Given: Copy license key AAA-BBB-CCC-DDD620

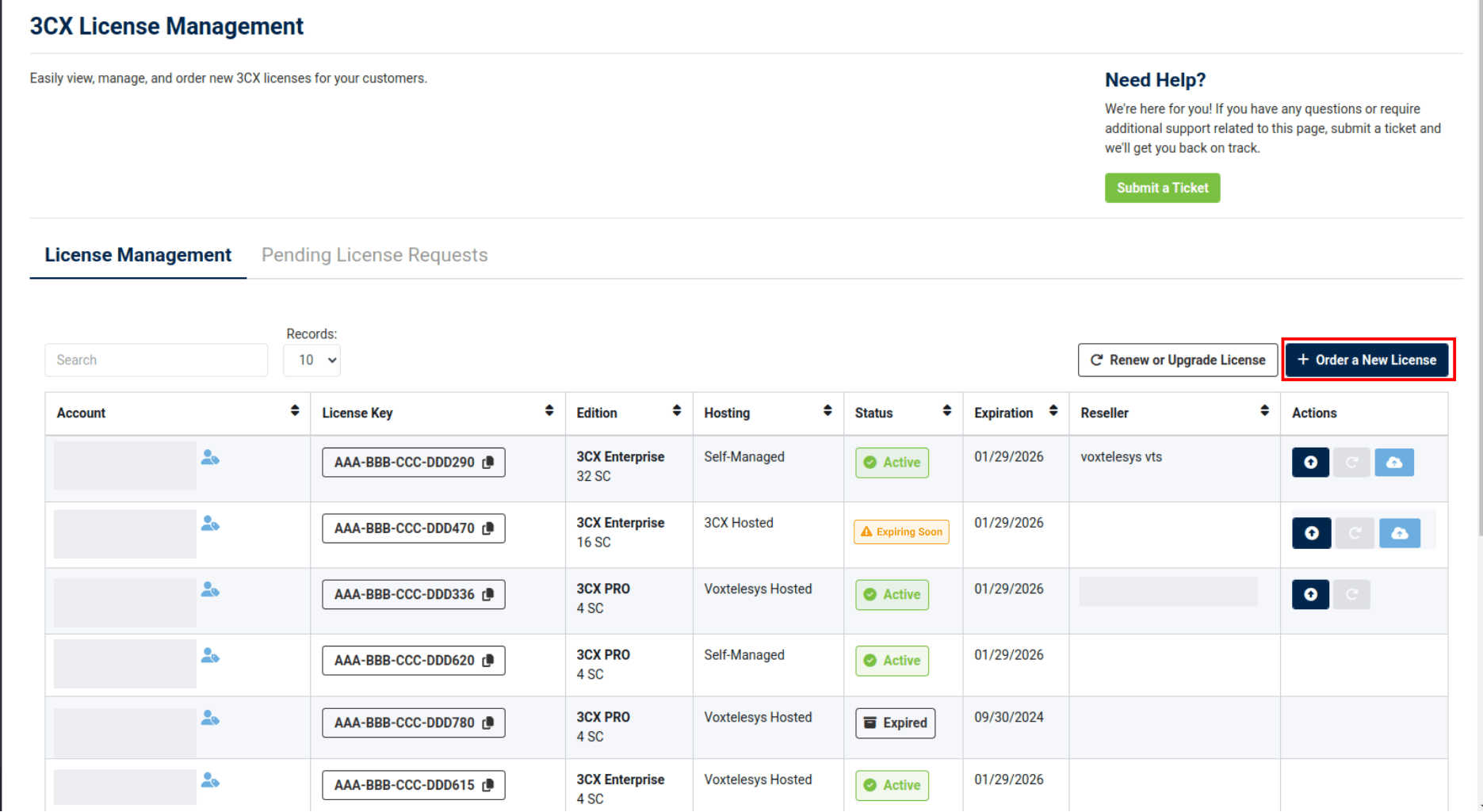Looking at the screenshot, I should coord(488,661).
